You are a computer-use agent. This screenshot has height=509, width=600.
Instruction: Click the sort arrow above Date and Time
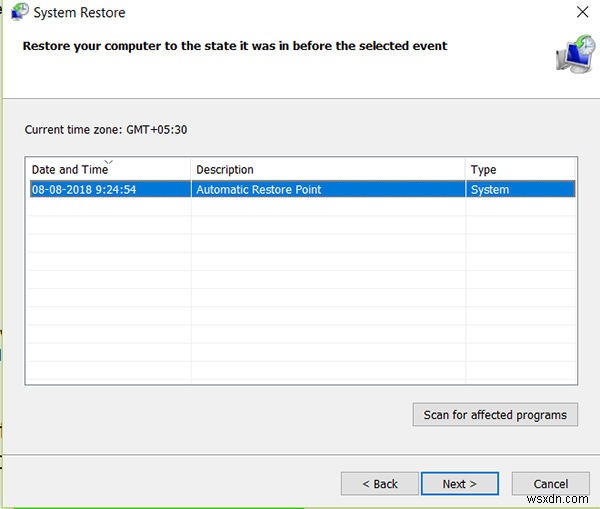(x=108, y=161)
